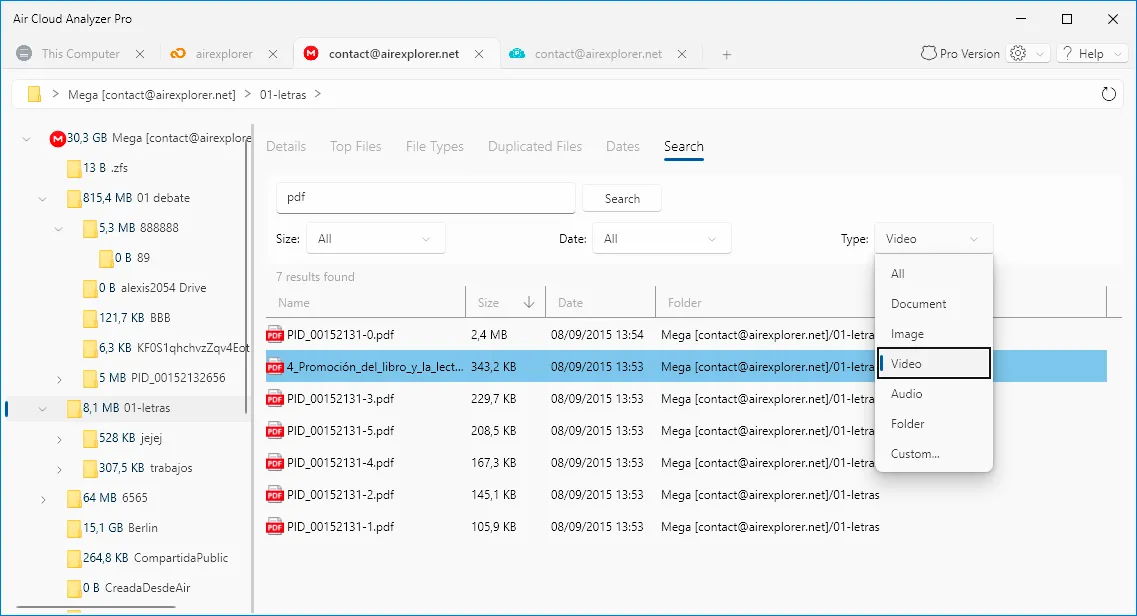Viewport: 1137px width, 616px height.
Task: Close the last contact@airexplorer.net tab
Action: point(682,54)
